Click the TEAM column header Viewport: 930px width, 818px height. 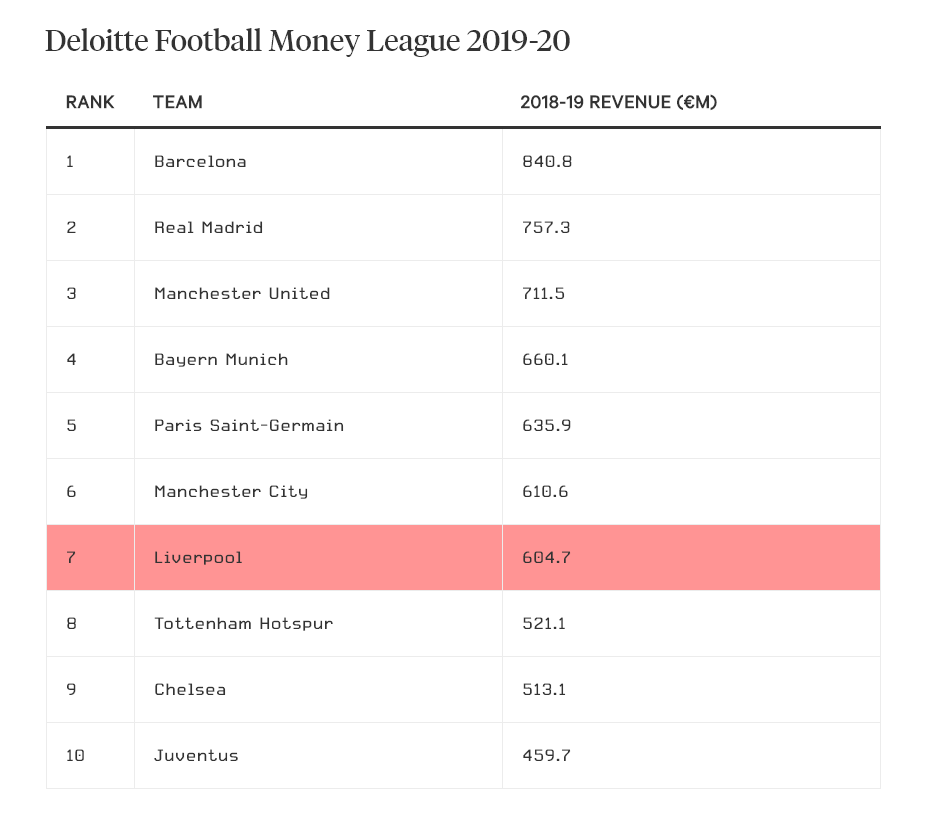coord(178,102)
